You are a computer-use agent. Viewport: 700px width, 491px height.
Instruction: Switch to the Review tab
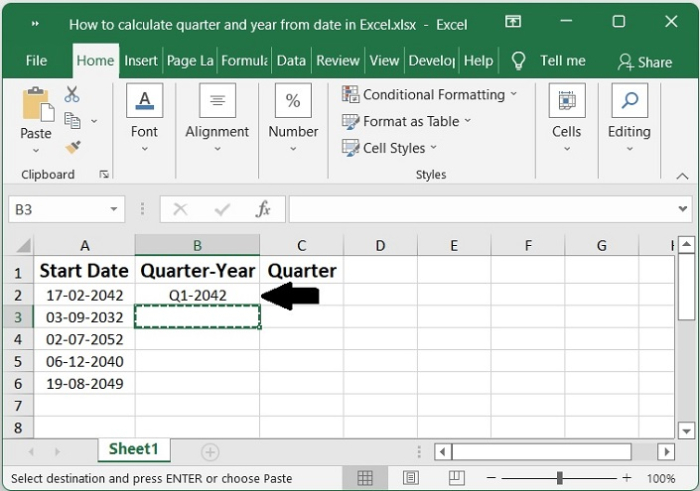click(x=338, y=60)
